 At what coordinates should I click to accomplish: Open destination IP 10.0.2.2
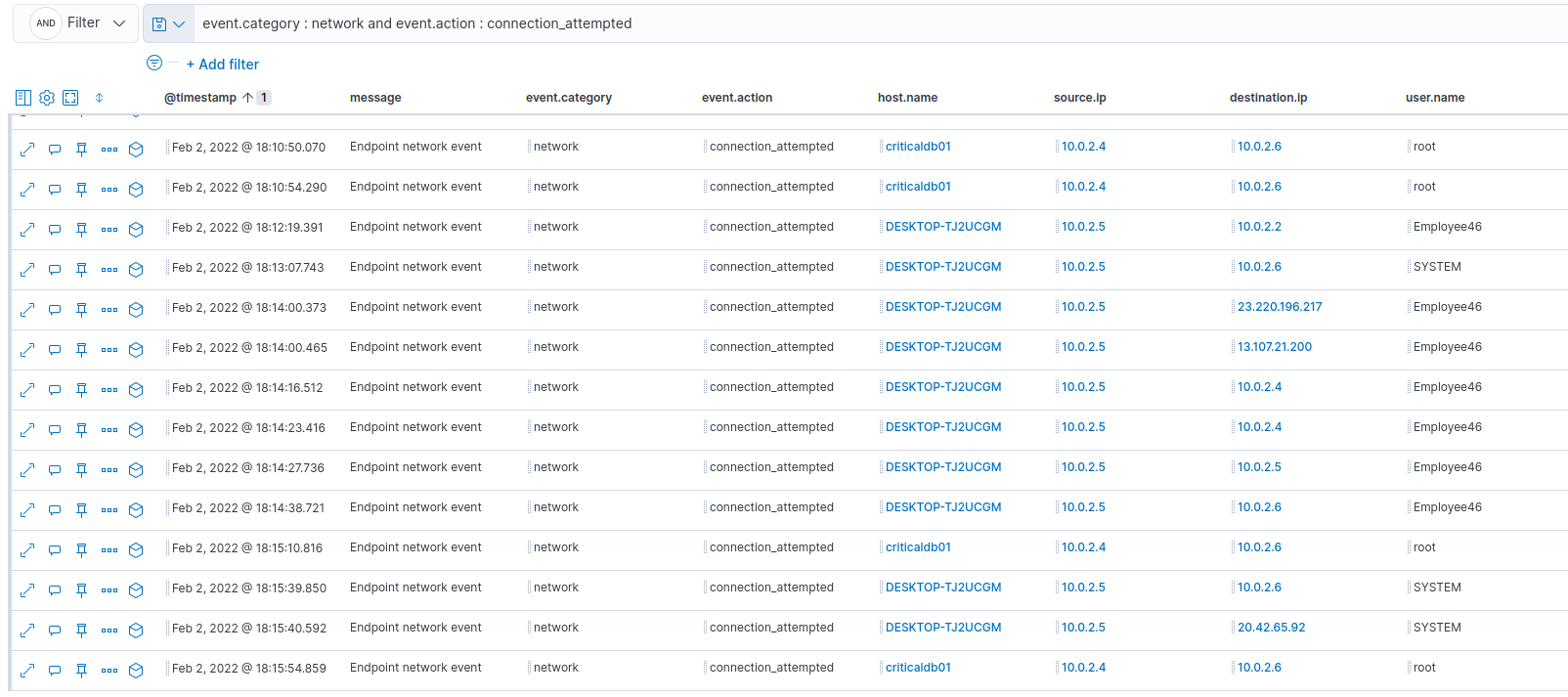[1259, 227]
